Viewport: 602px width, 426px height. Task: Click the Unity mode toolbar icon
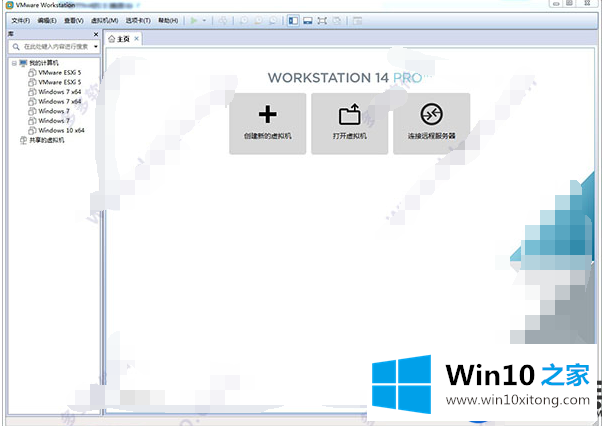(337, 21)
